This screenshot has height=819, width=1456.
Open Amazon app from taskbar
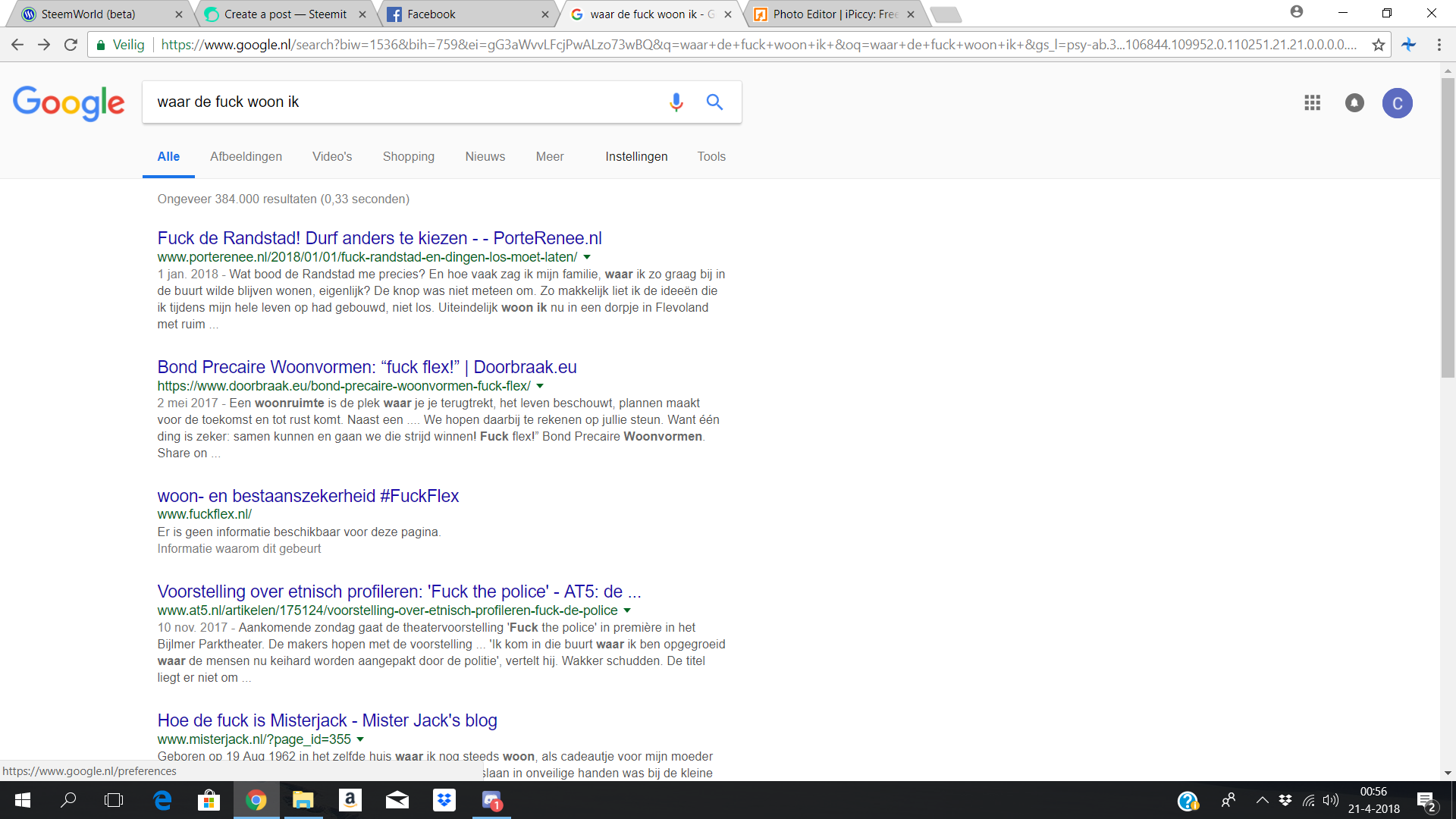pos(350,800)
